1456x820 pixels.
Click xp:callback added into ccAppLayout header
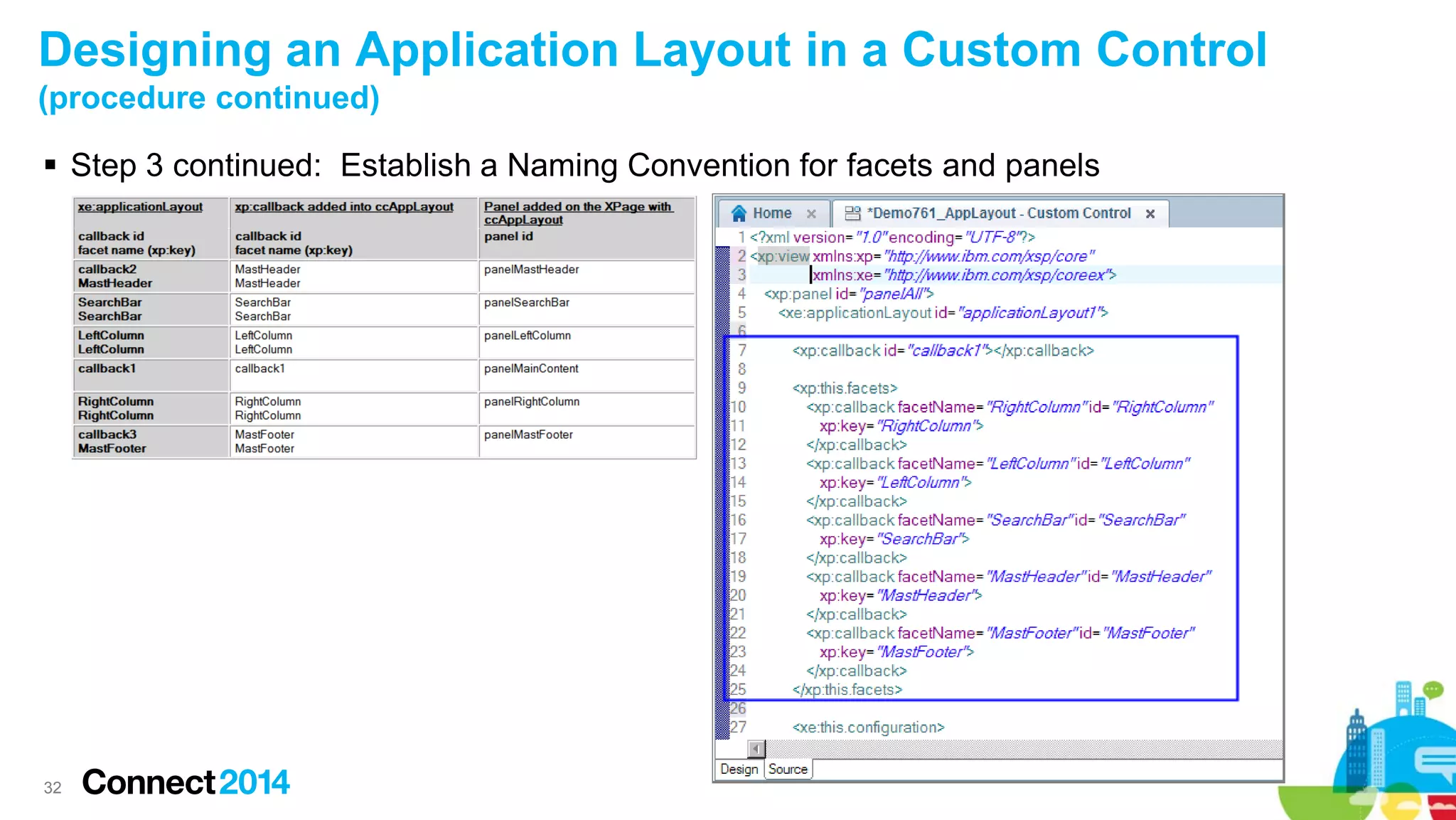pyautogui.click(x=344, y=207)
